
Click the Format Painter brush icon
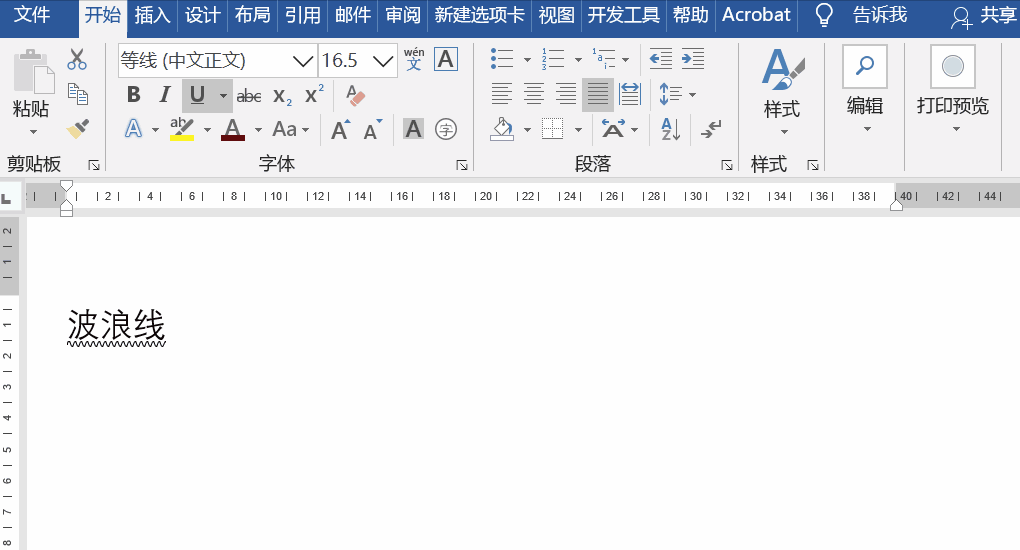point(78,128)
